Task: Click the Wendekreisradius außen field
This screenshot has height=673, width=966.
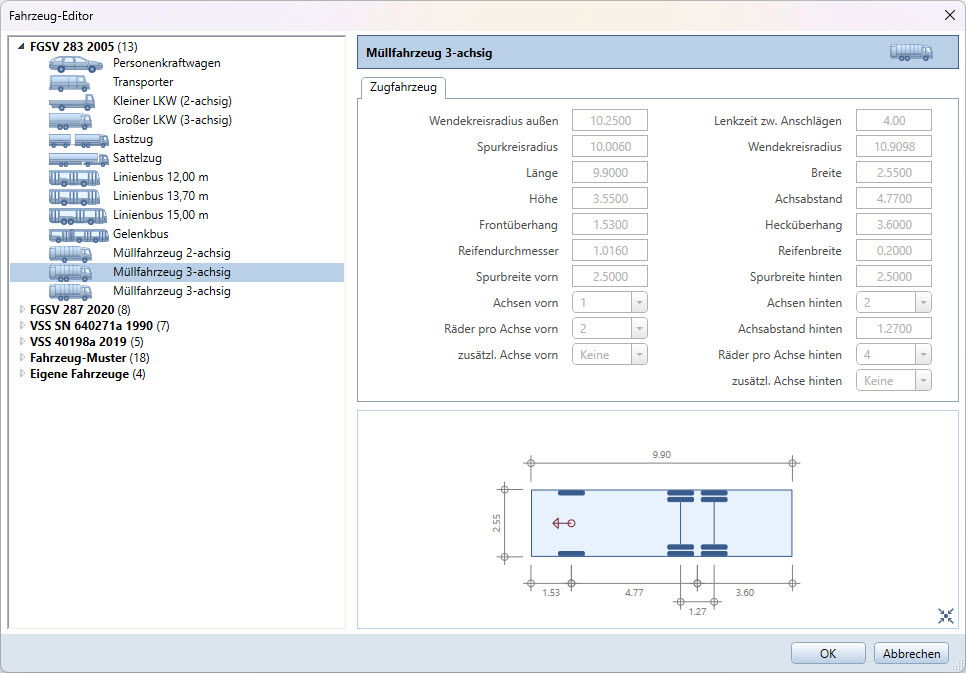Action: point(610,120)
